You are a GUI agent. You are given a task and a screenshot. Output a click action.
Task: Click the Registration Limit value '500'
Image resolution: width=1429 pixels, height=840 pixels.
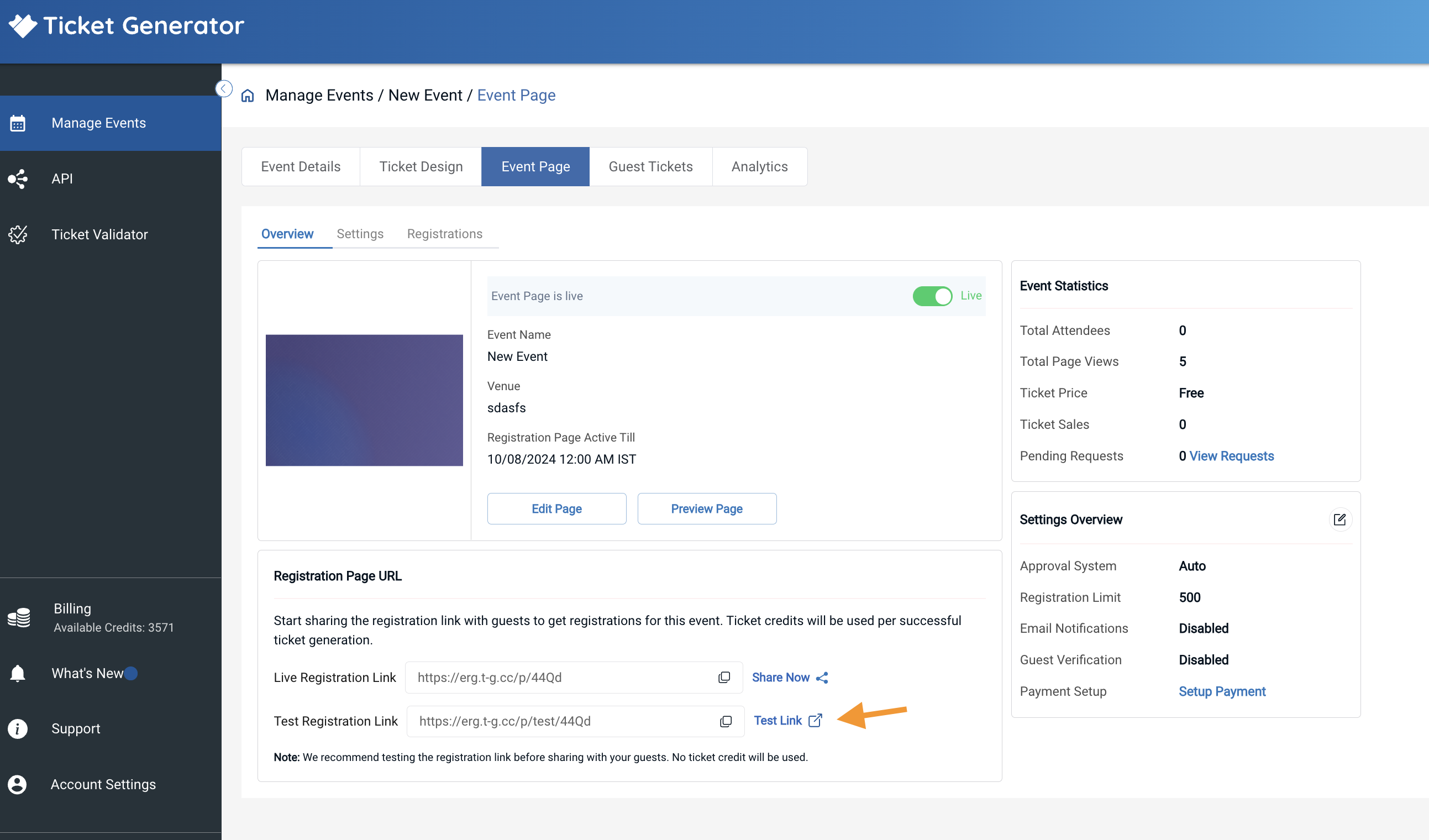[1189, 597]
